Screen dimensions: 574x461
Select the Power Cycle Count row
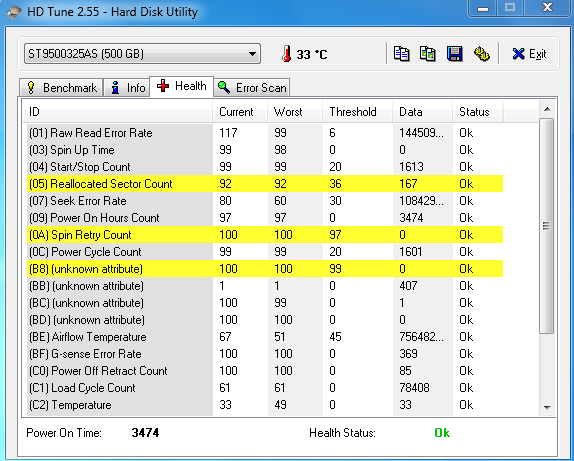[x=265, y=252]
